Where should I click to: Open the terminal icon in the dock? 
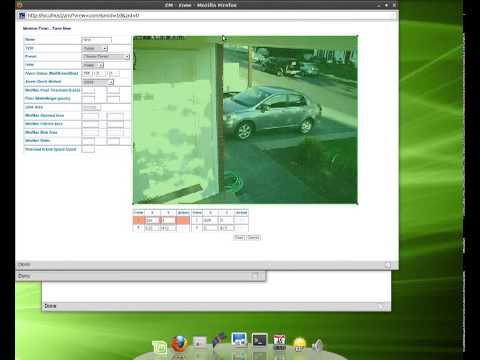point(259,340)
